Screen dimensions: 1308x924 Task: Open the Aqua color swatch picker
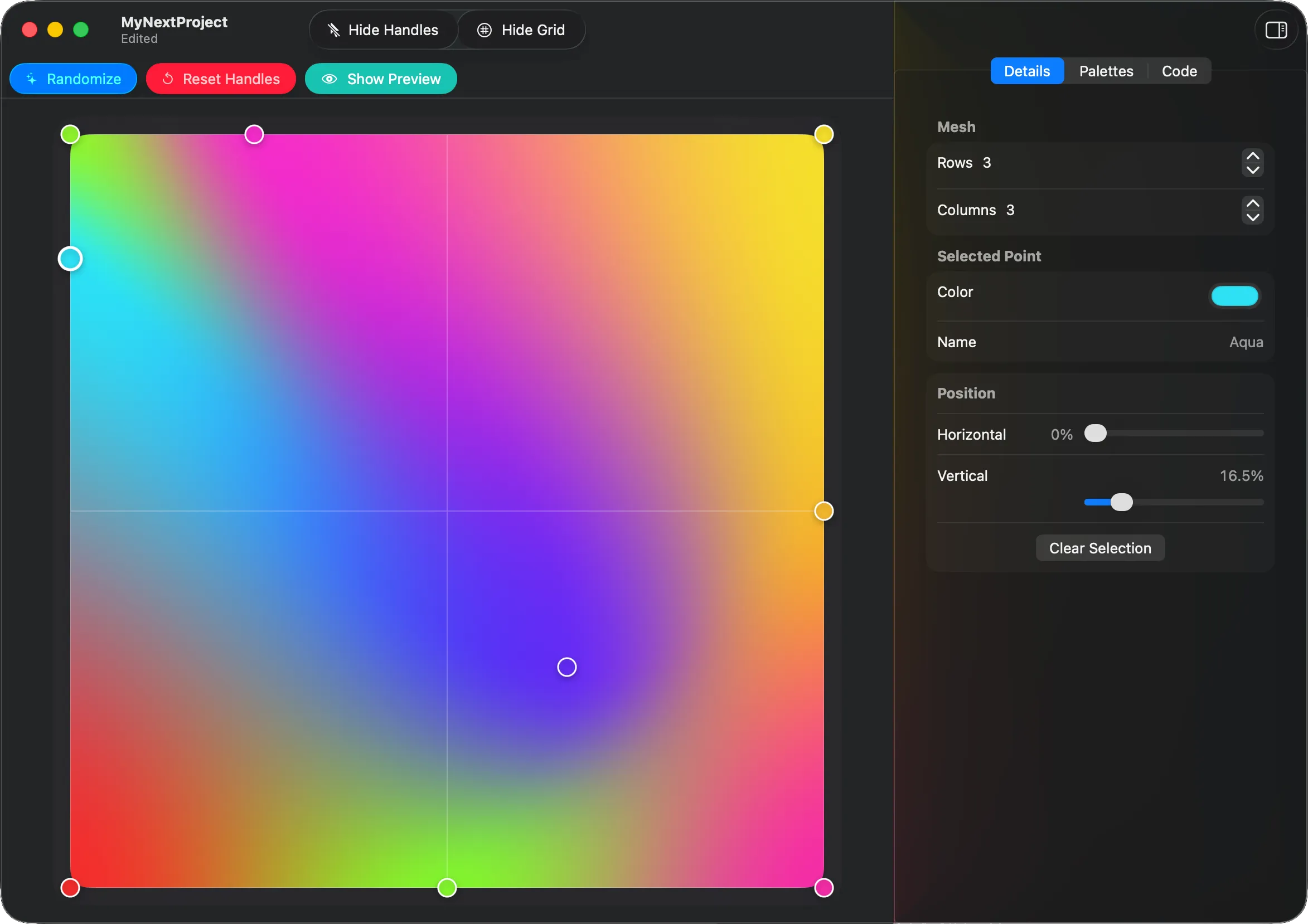(x=1234, y=295)
